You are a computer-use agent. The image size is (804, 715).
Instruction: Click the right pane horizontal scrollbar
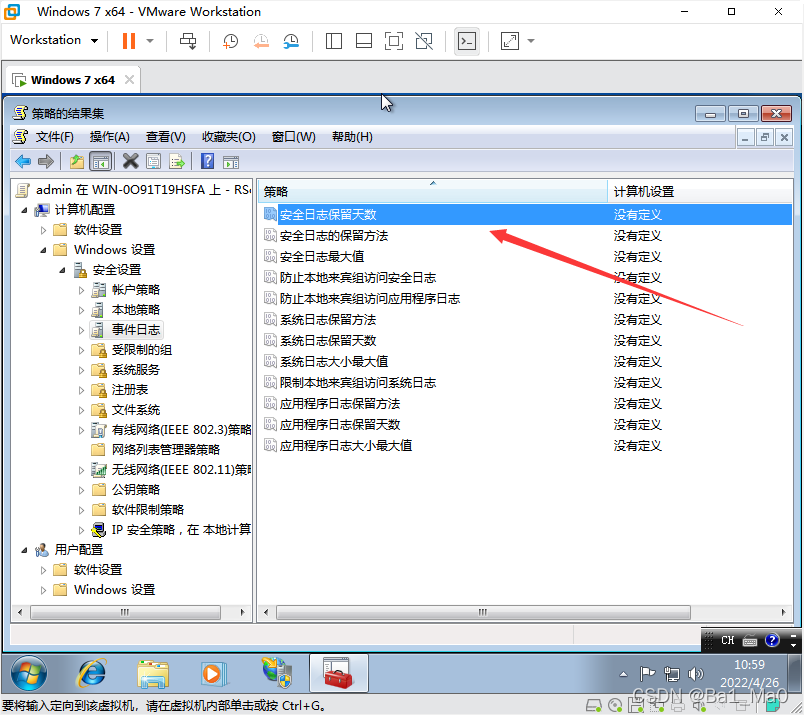coord(483,612)
